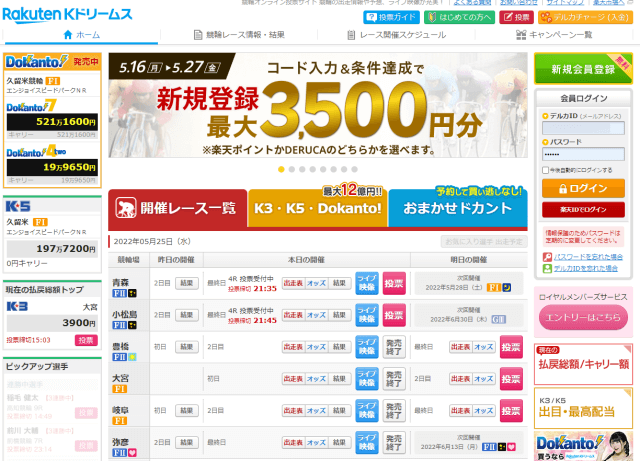This screenshot has width=640, height=461.
Task: Click 青森 pink 投票 button
Action: 394,283
